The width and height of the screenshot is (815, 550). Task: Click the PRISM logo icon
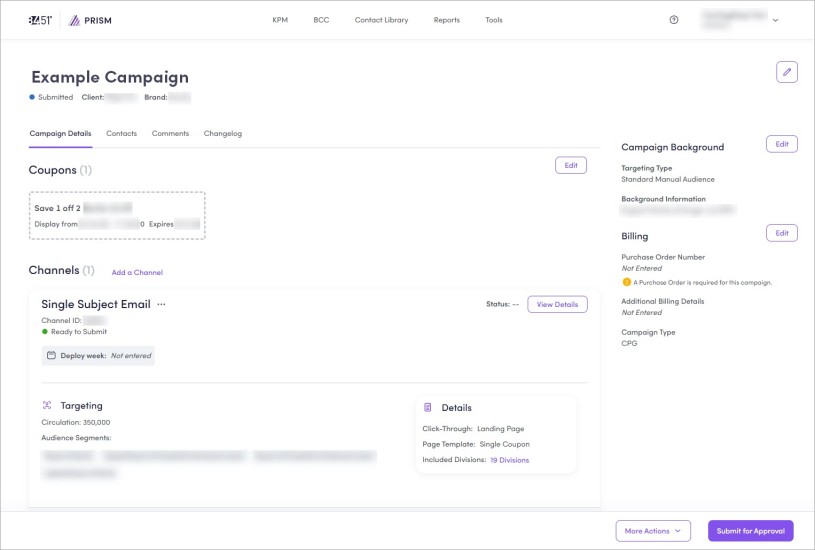tap(74, 20)
